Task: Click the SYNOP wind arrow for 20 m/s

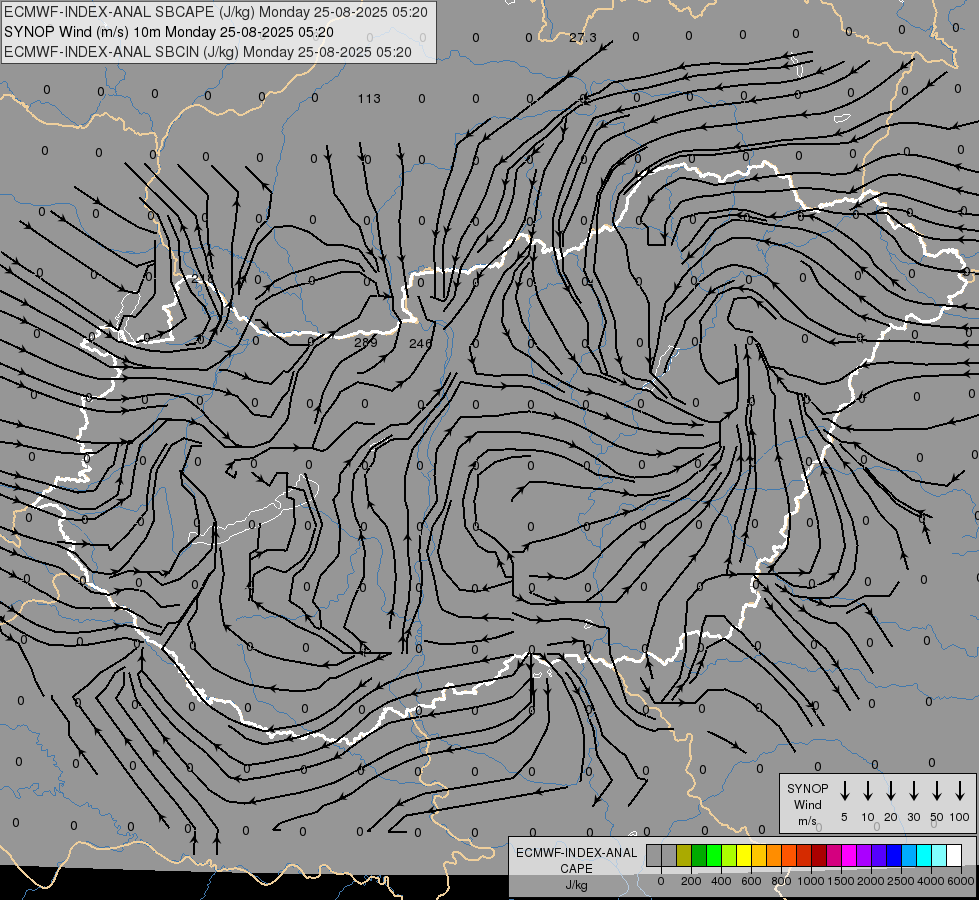Action: pos(890,791)
